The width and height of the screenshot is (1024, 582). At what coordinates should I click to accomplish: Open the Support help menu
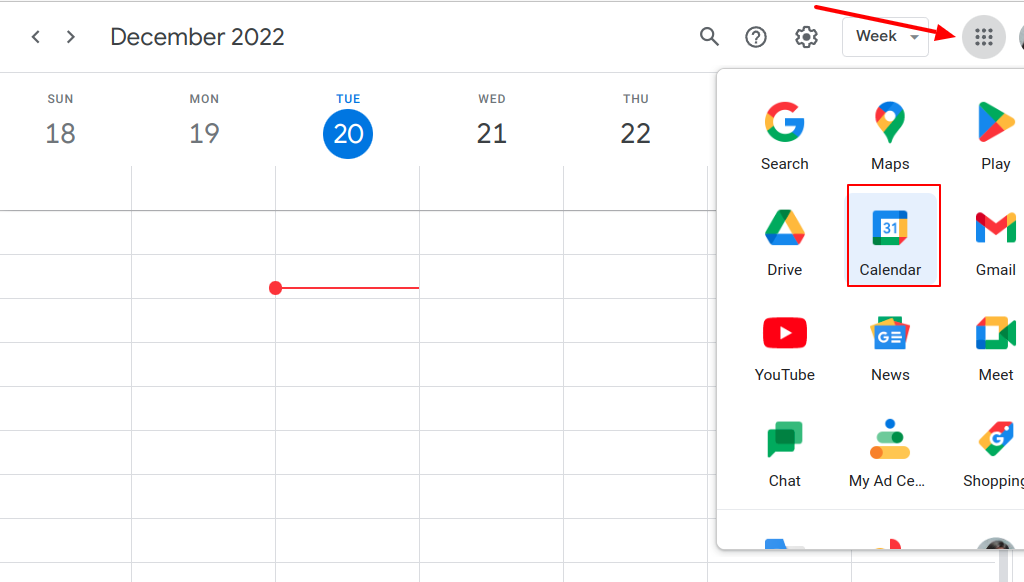[x=756, y=37]
